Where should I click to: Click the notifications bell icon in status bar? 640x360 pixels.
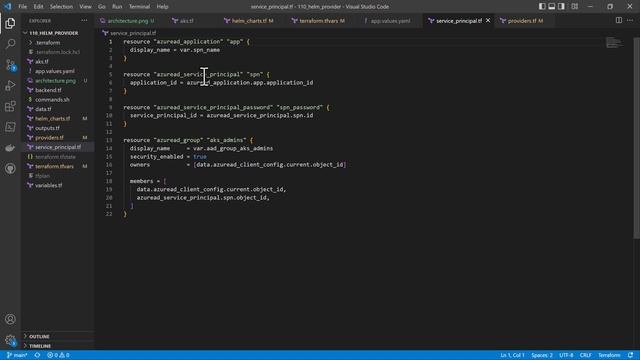click(x=631, y=355)
